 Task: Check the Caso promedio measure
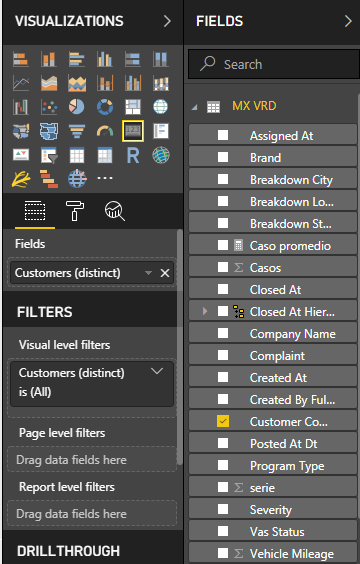click(223, 245)
